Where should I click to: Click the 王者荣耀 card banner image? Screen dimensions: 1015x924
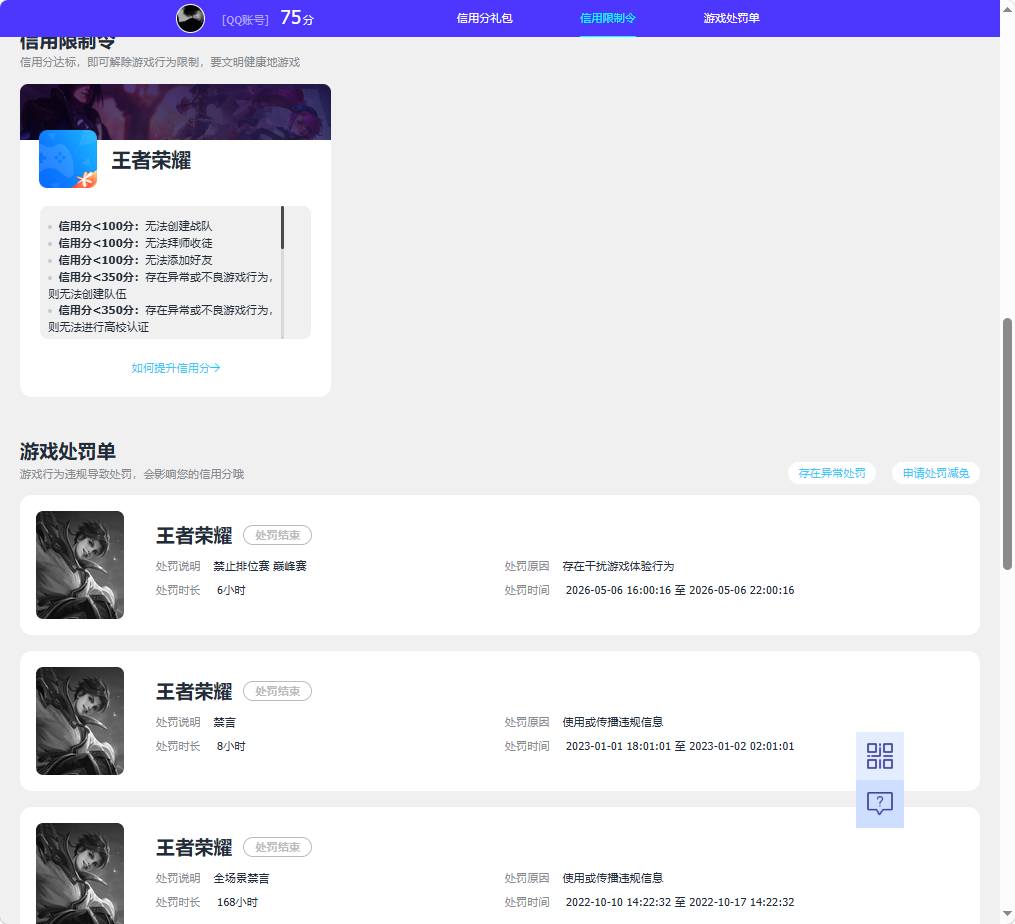click(x=175, y=111)
